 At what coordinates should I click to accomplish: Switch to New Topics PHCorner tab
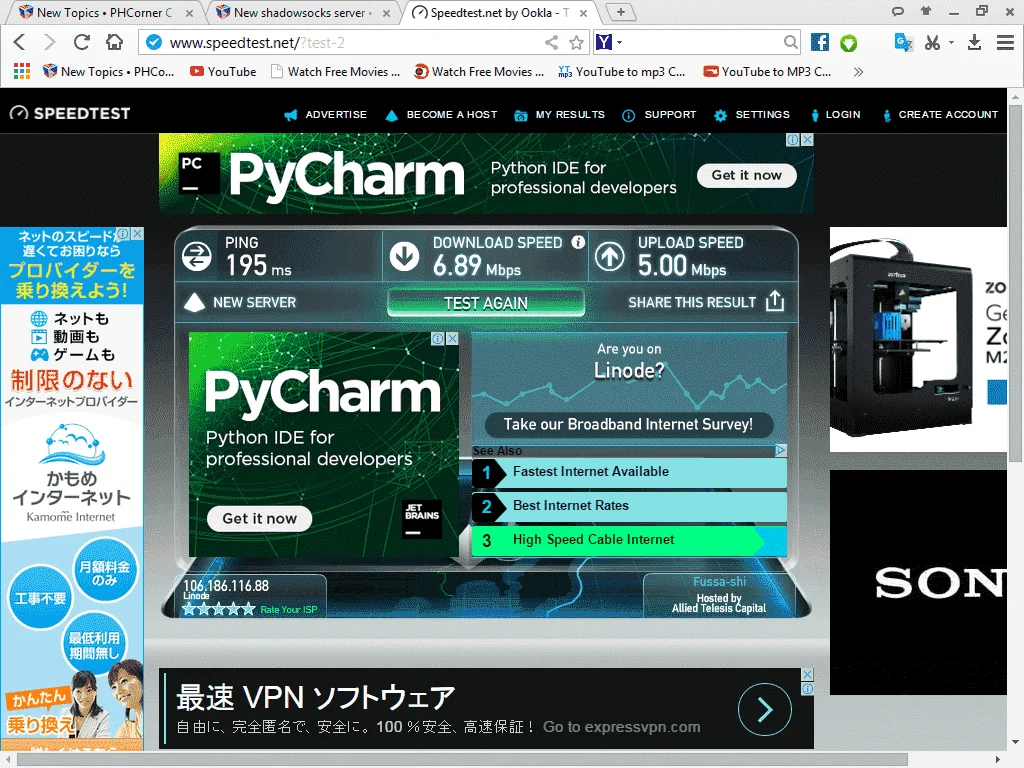104,12
